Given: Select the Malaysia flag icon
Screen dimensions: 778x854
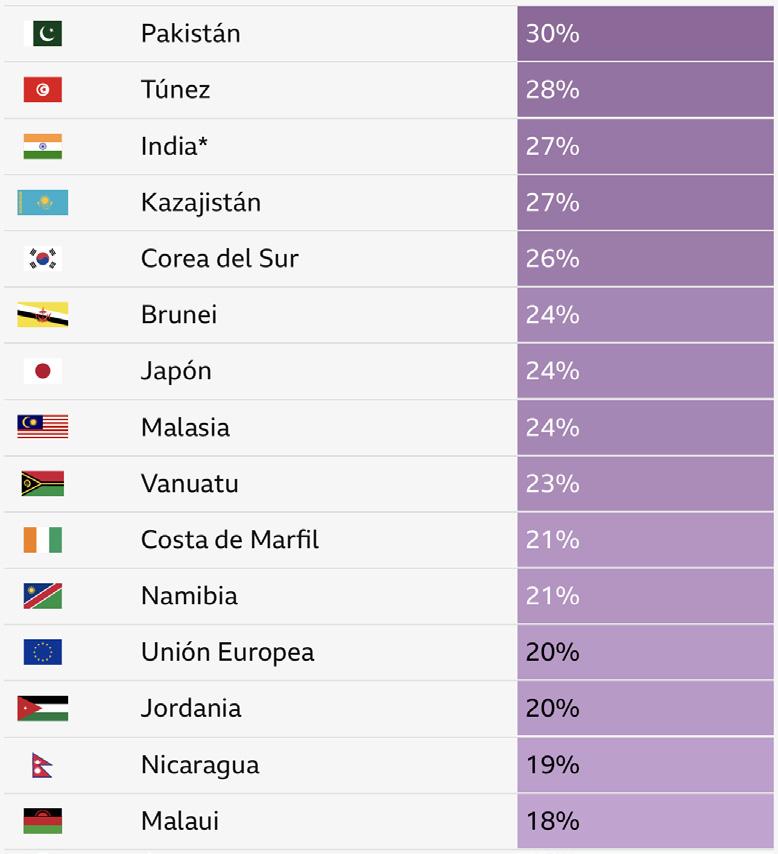Looking at the screenshot, I should point(43,427).
